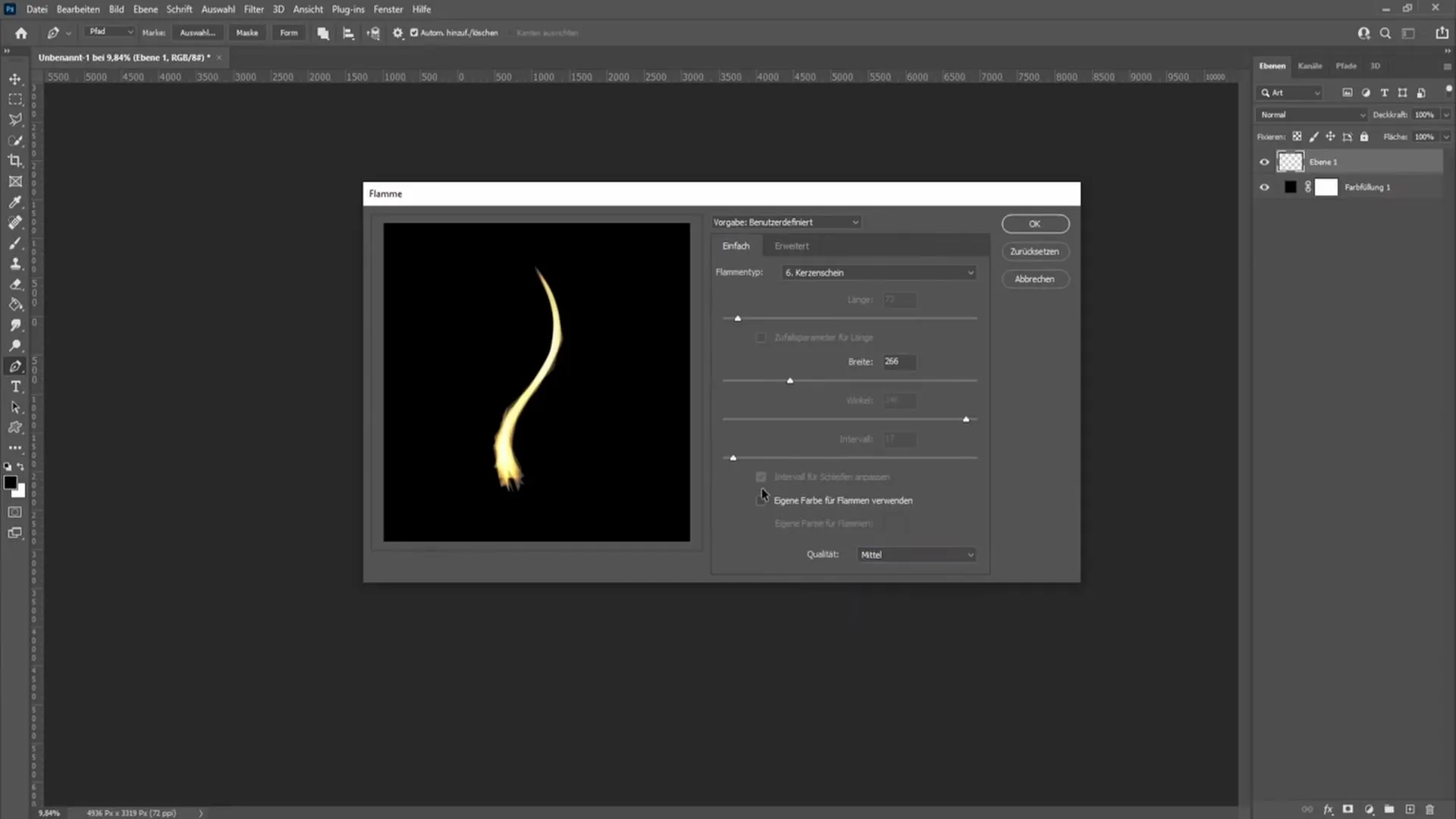Click the Breite value input field

[x=899, y=362]
